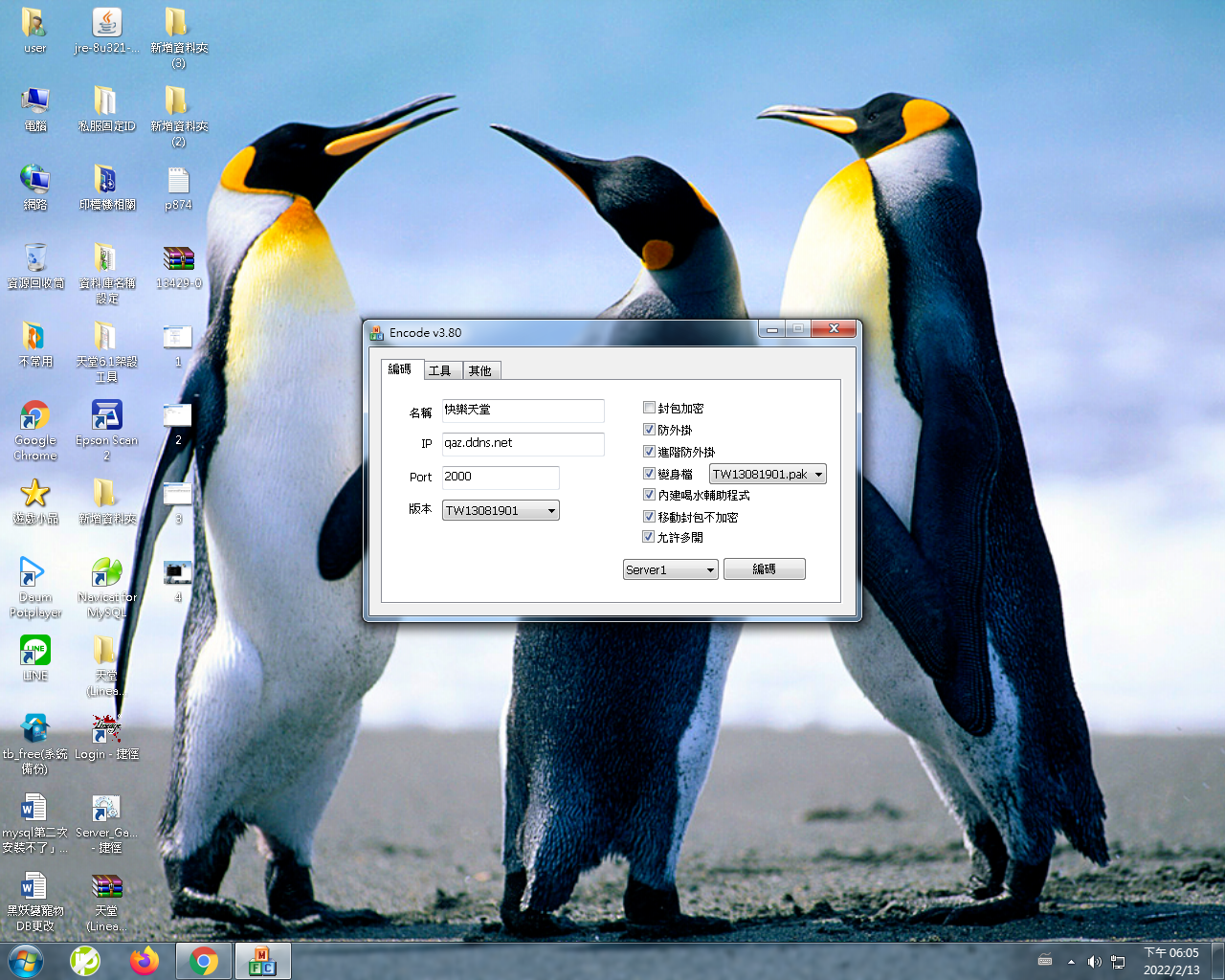Open the 新增資料夾 (3) folder icon
The height and width of the screenshot is (980, 1225).
coord(179,37)
